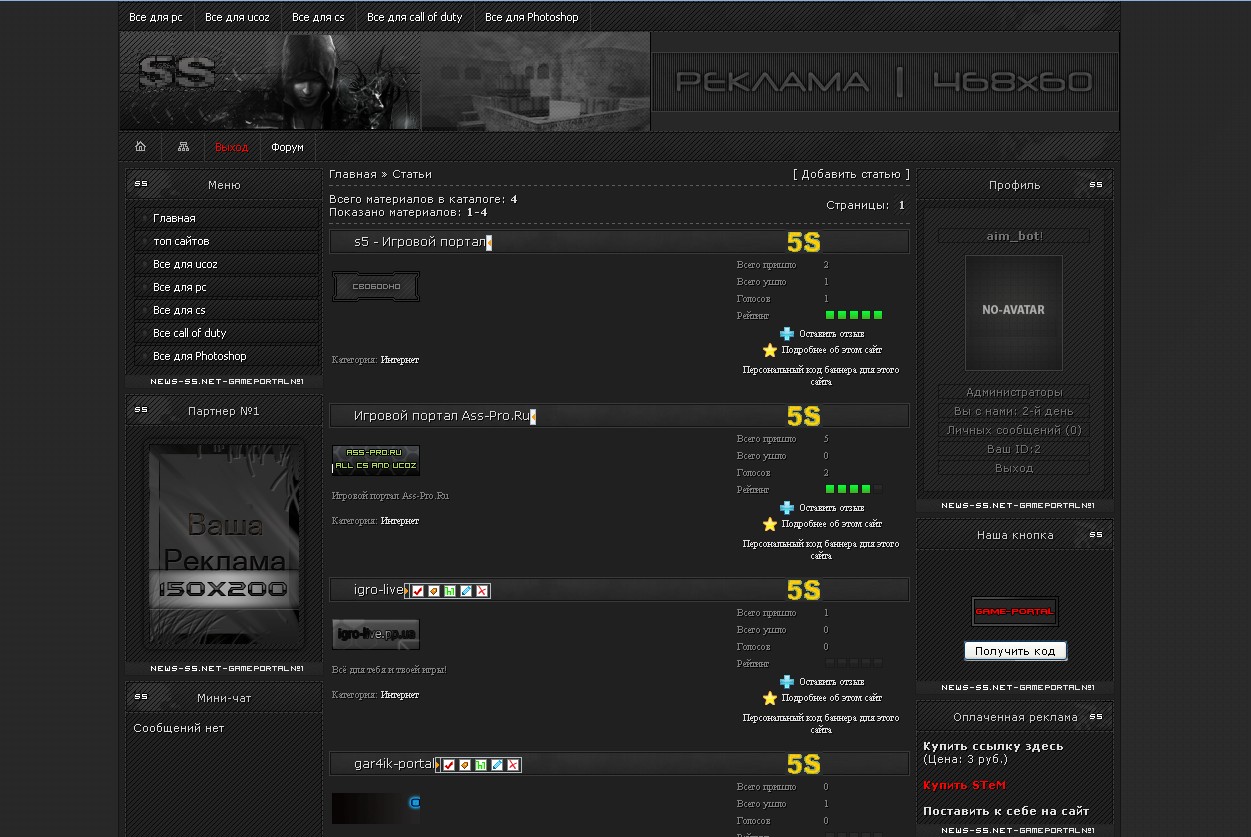Image resolution: width=1251 pixels, height=837 pixels.
Task: Open the sitemap icon next to home
Action: pyautogui.click(x=183, y=147)
